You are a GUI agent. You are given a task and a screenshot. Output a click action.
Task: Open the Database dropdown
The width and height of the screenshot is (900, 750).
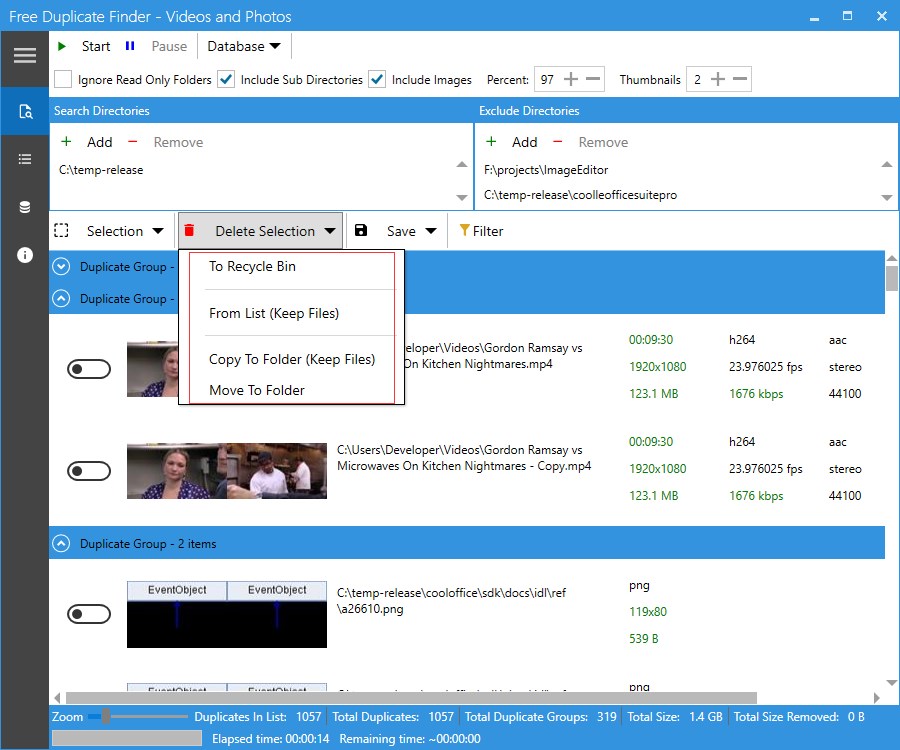[x=244, y=46]
